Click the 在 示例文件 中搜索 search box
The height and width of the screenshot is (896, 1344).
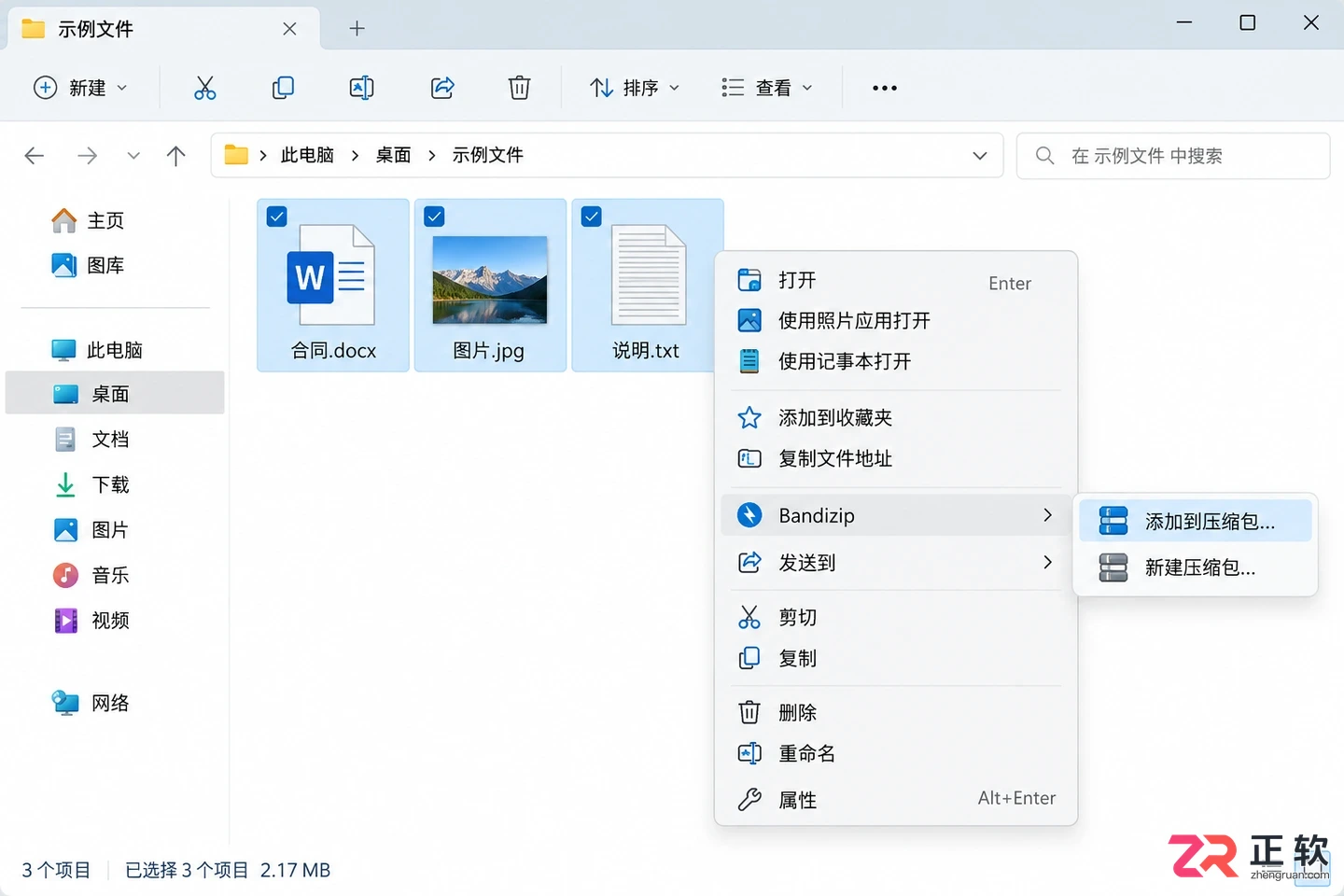coord(1173,156)
